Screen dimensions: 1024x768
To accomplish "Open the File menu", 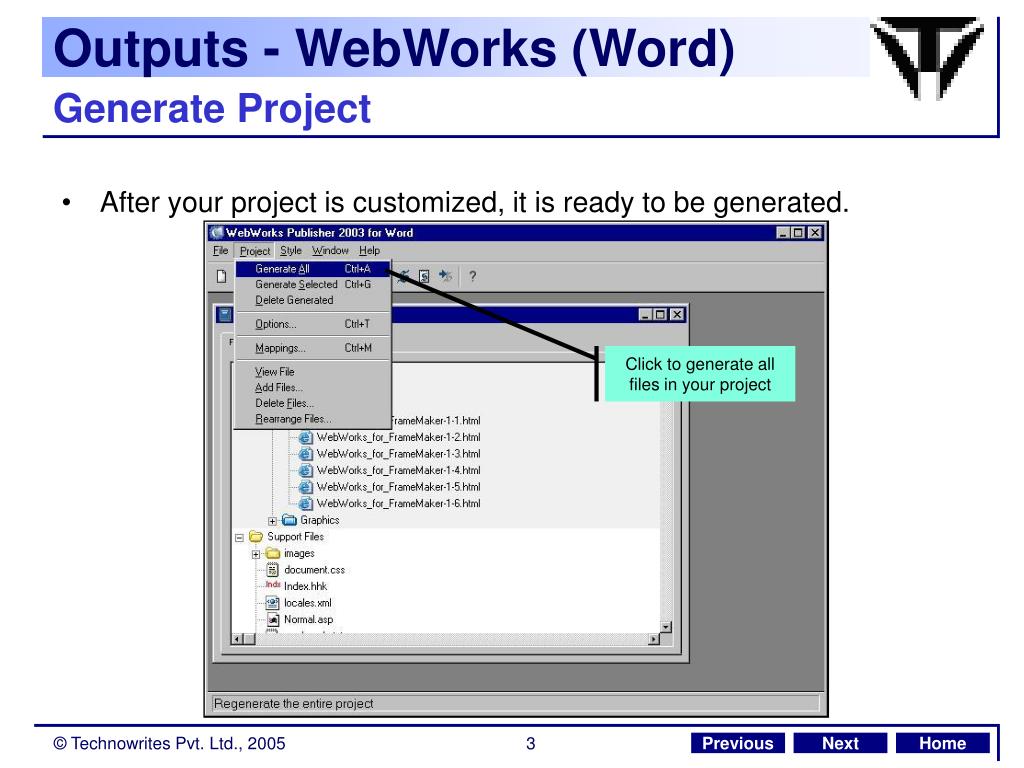I will pos(221,251).
